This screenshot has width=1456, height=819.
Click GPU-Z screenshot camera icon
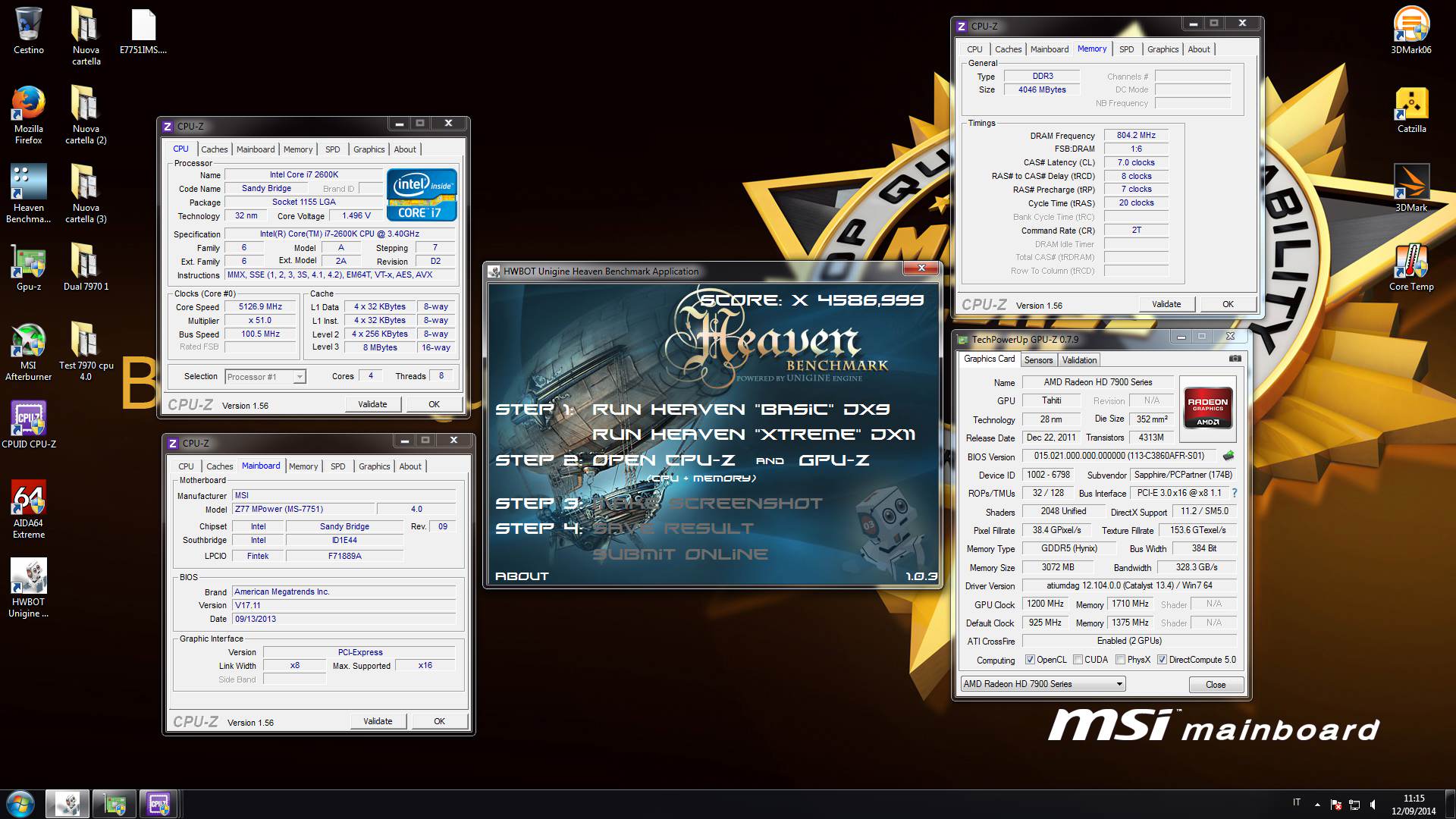[x=1235, y=359]
